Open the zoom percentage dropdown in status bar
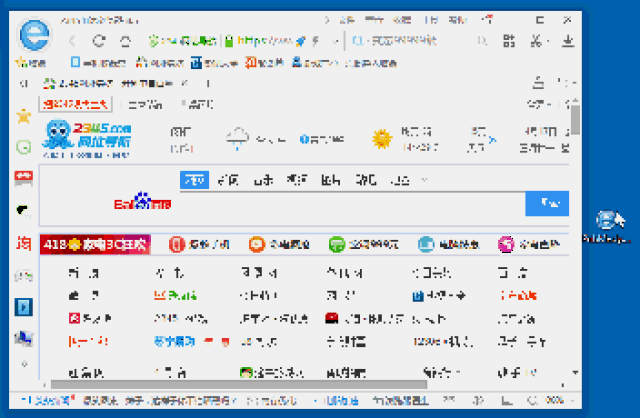This screenshot has width=640, height=418. click(x=556, y=400)
